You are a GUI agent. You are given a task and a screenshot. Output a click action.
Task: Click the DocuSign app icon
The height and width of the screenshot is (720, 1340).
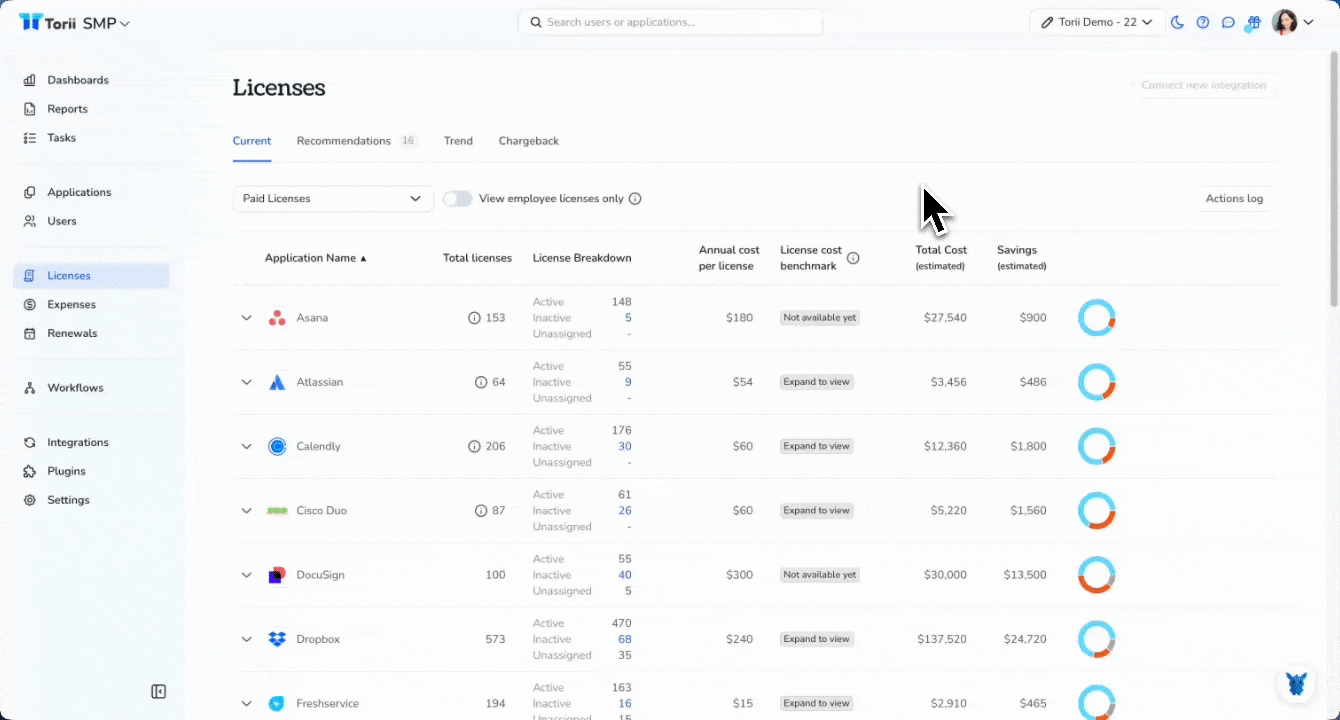pyautogui.click(x=277, y=575)
